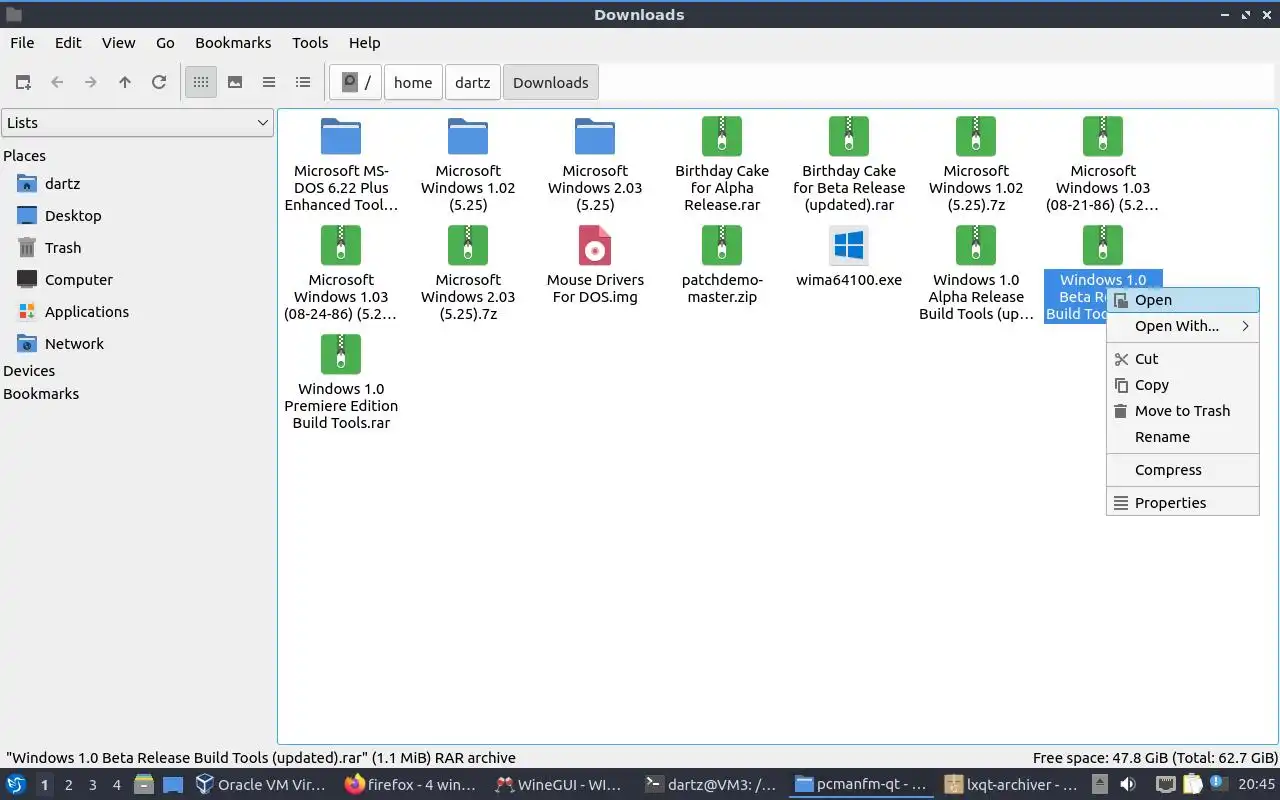Switch to dartz@VM3 terminal taskbar window

[x=713, y=785]
